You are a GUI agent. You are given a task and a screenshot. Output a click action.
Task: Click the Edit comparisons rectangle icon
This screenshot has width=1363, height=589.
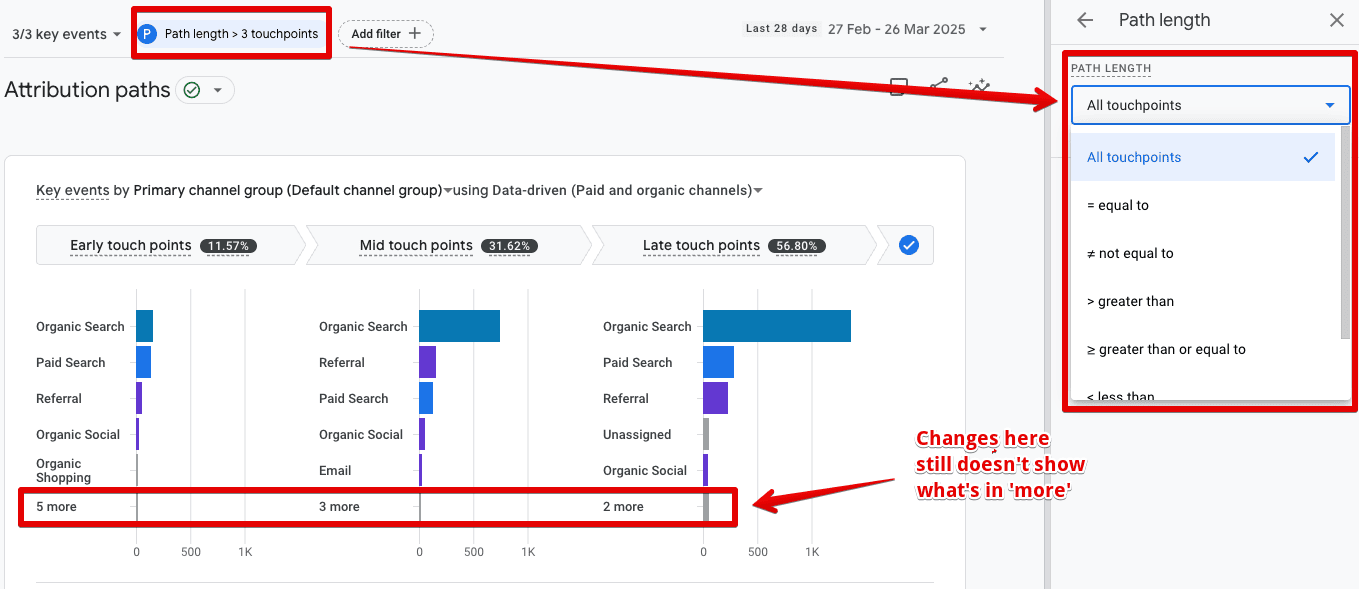pos(897,87)
